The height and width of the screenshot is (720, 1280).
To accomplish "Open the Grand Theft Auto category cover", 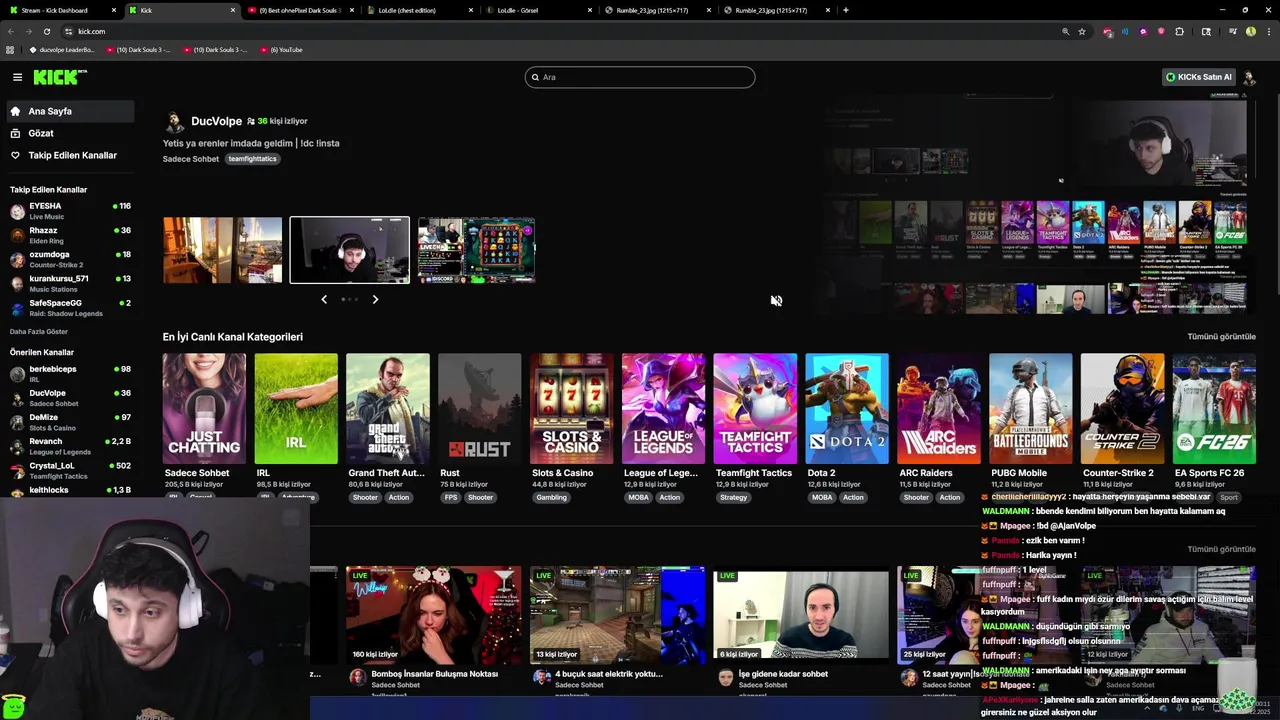I will tap(388, 408).
